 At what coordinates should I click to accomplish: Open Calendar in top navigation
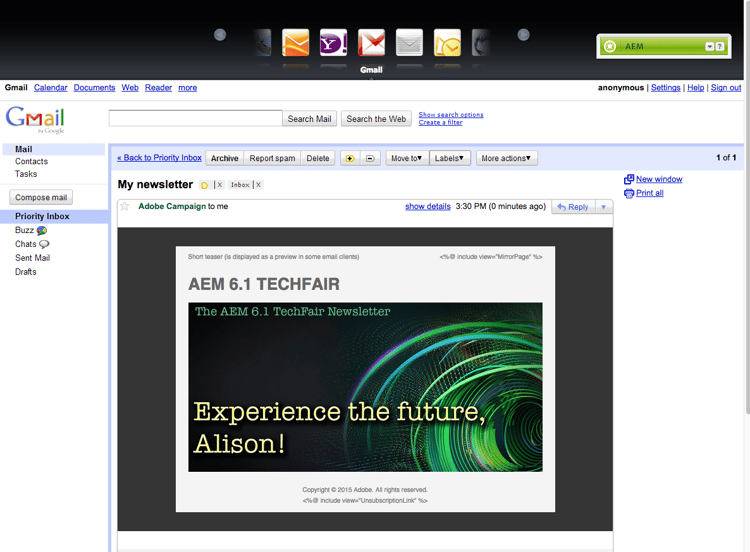50,88
